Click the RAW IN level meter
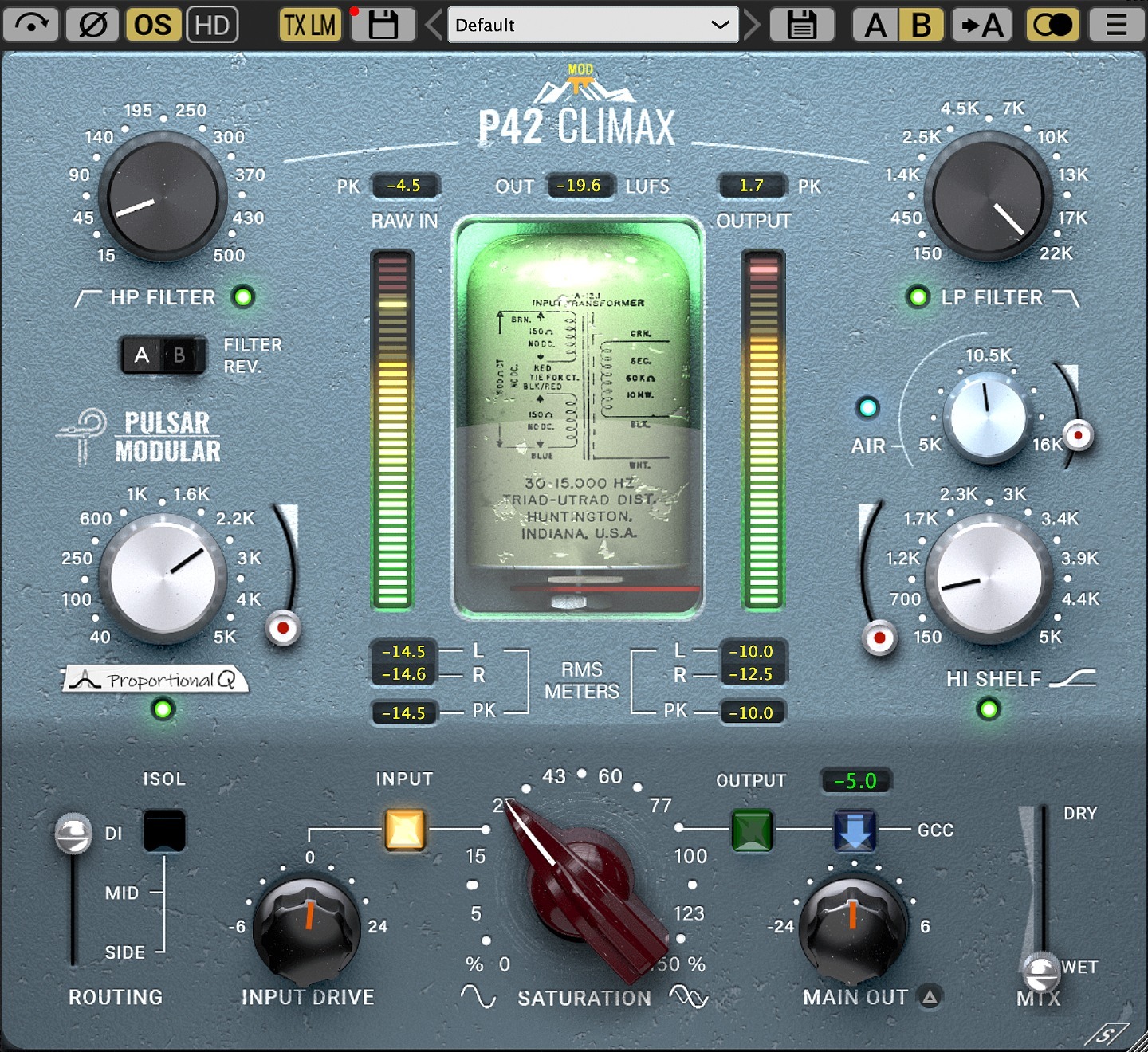 (x=393, y=430)
